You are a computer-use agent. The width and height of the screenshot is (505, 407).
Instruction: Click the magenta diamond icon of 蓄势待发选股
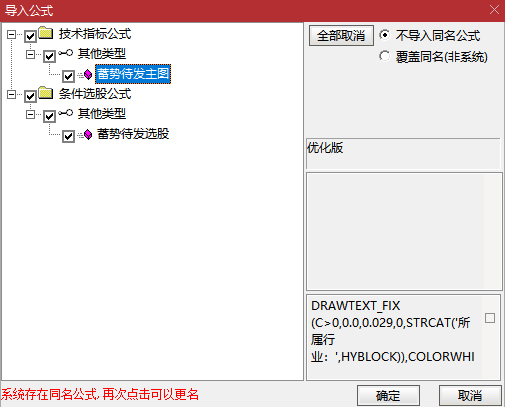pos(88,134)
